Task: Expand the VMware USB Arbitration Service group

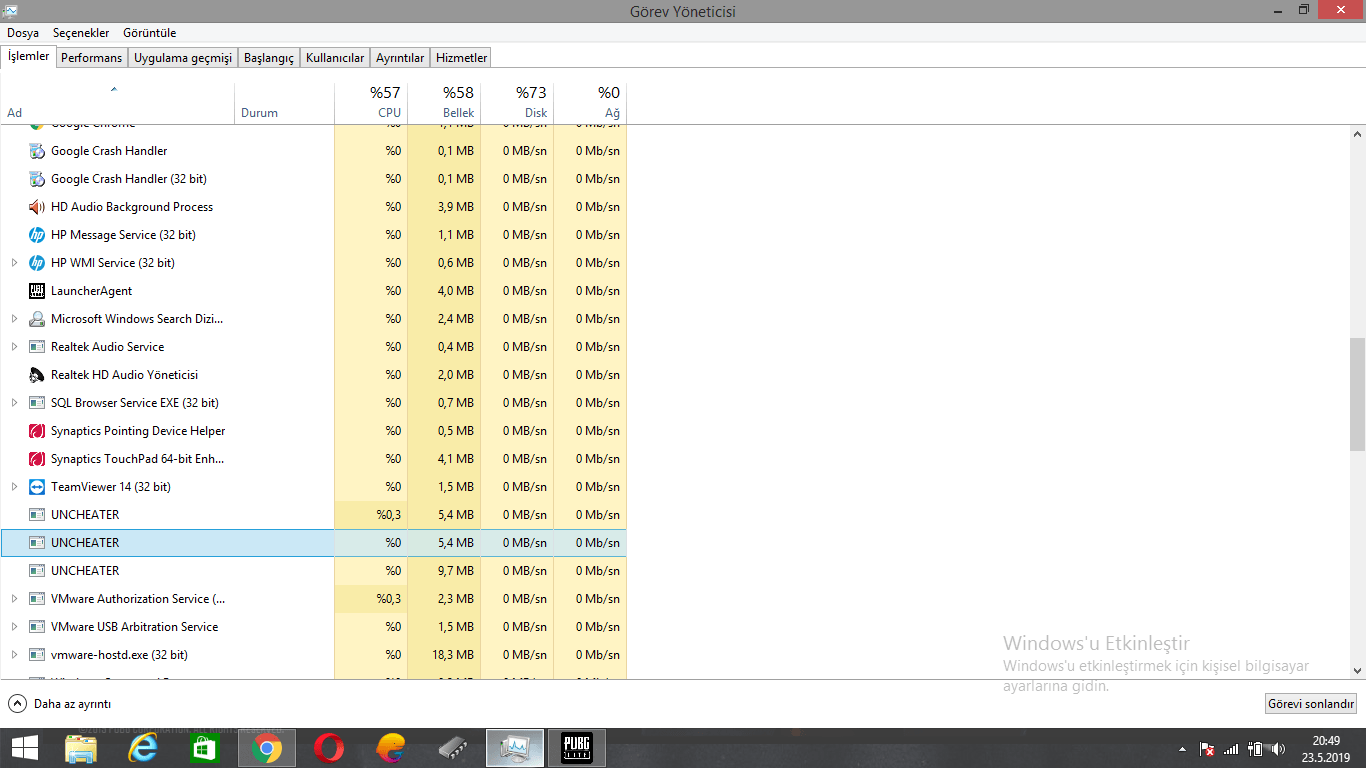Action: (14, 627)
